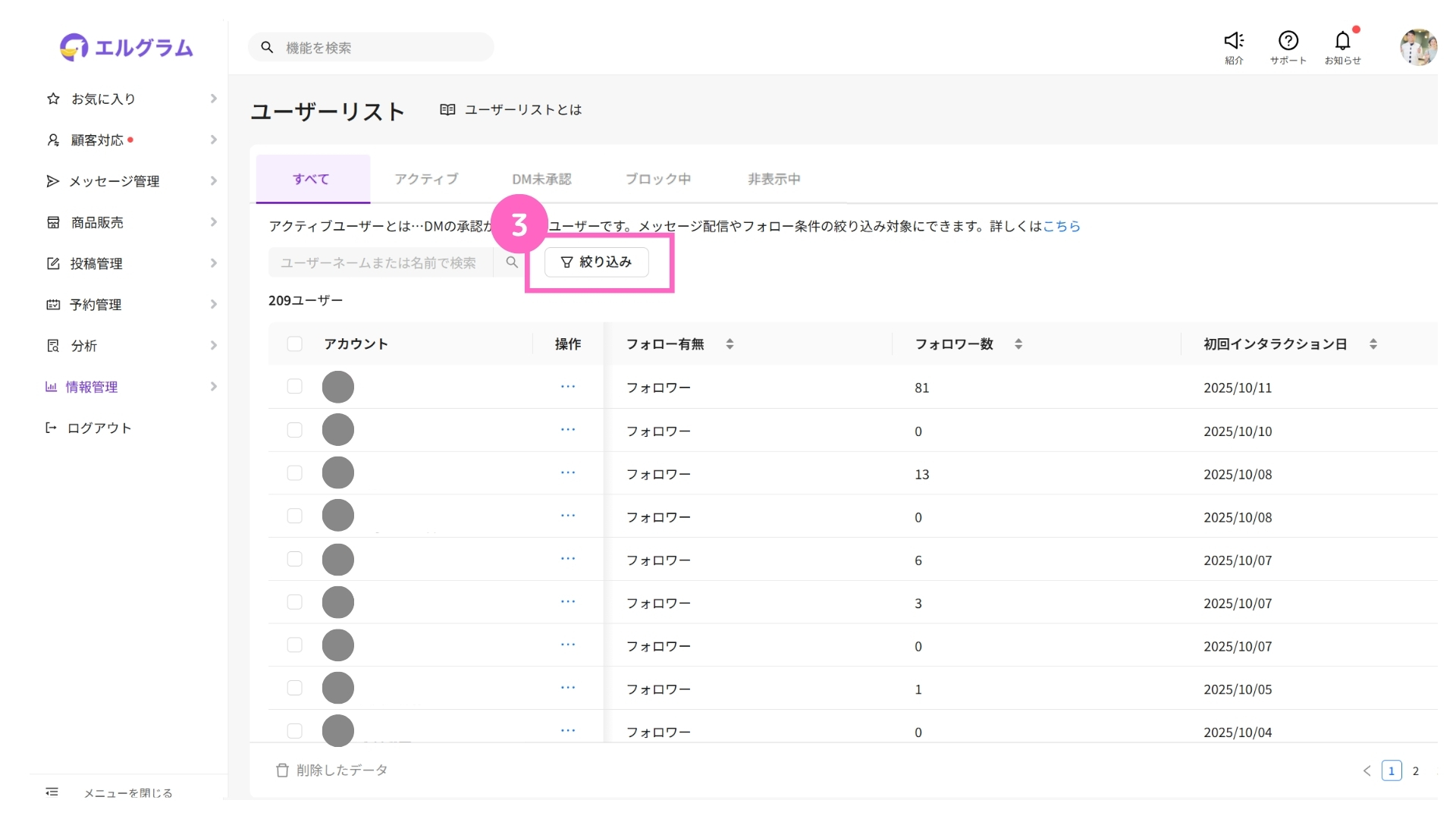Click the メニューを閉じる collapse icon
This screenshot has height=819, width=1456.
pos(52,792)
